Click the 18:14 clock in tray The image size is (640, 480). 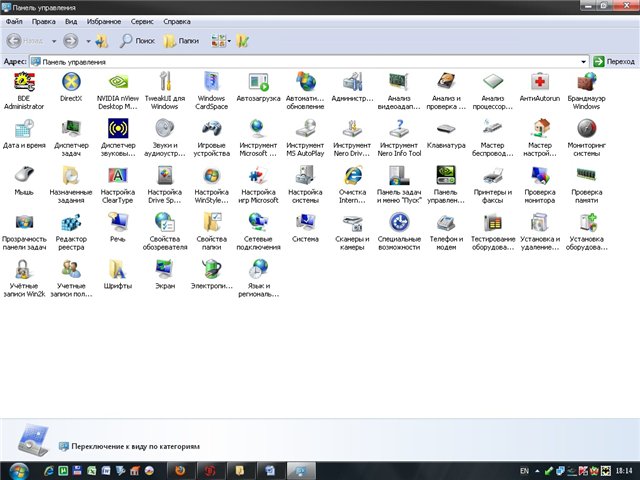[x=624, y=471]
